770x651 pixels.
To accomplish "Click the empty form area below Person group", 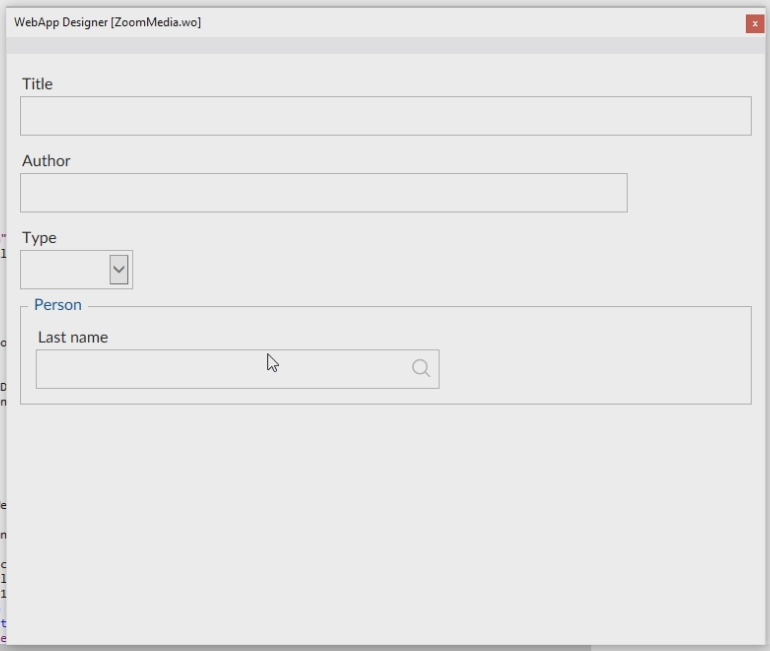I will 385,520.
